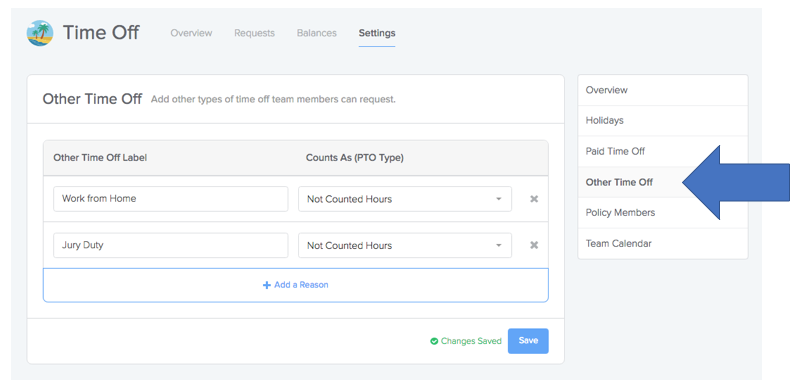Screen dimensions: 801x392
Task: Open PTO type dropdown for Jury Duty
Action: coord(405,245)
